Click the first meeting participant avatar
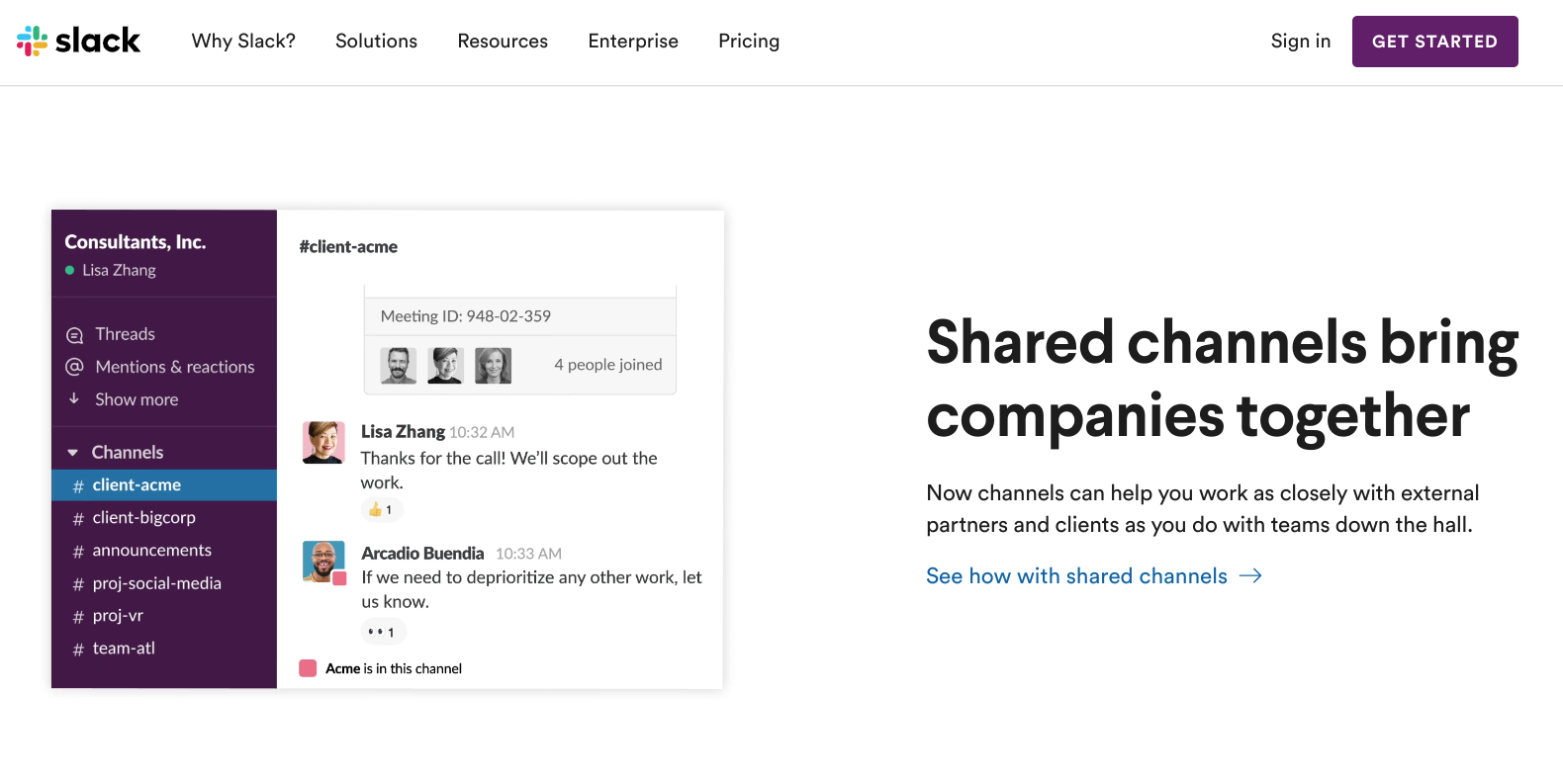Screen dimensions: 1563x784 (399, 365)
